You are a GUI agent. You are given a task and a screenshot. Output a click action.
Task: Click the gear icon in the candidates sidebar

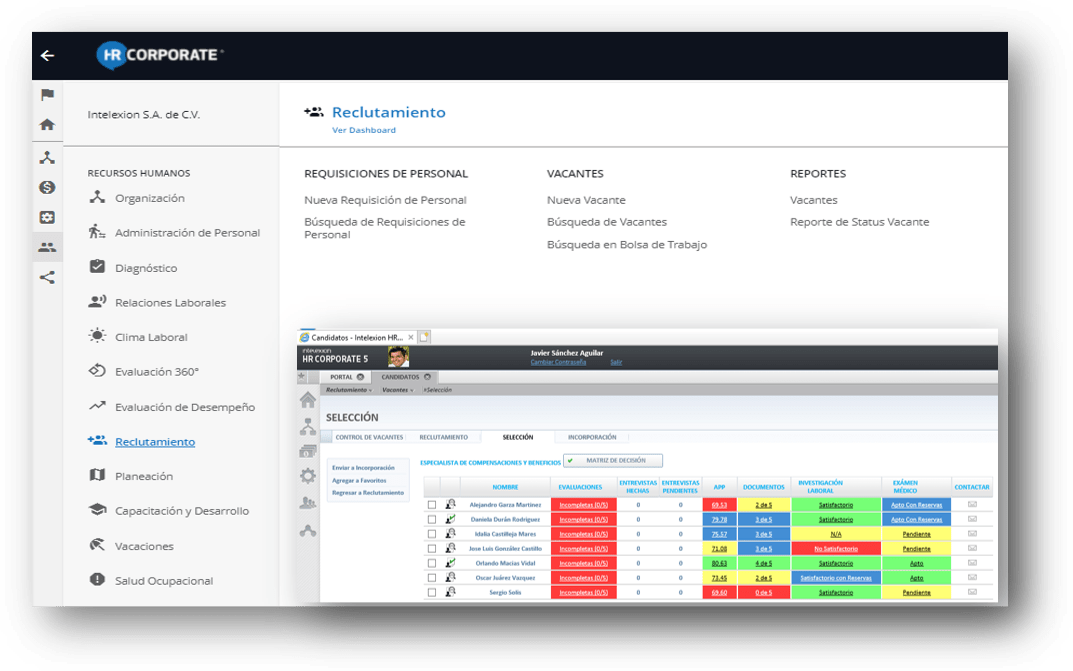[x=308, y=476]
